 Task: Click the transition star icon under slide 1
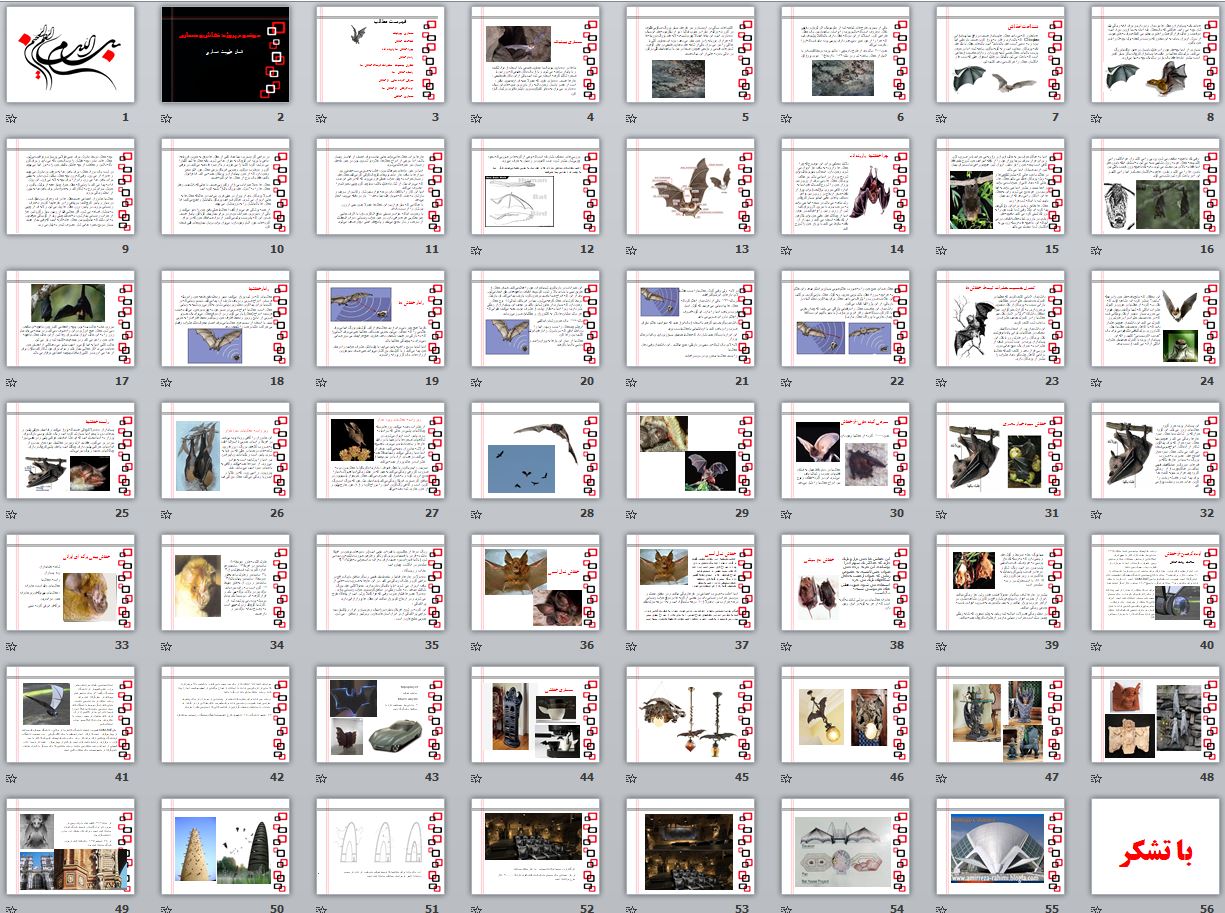11,118
